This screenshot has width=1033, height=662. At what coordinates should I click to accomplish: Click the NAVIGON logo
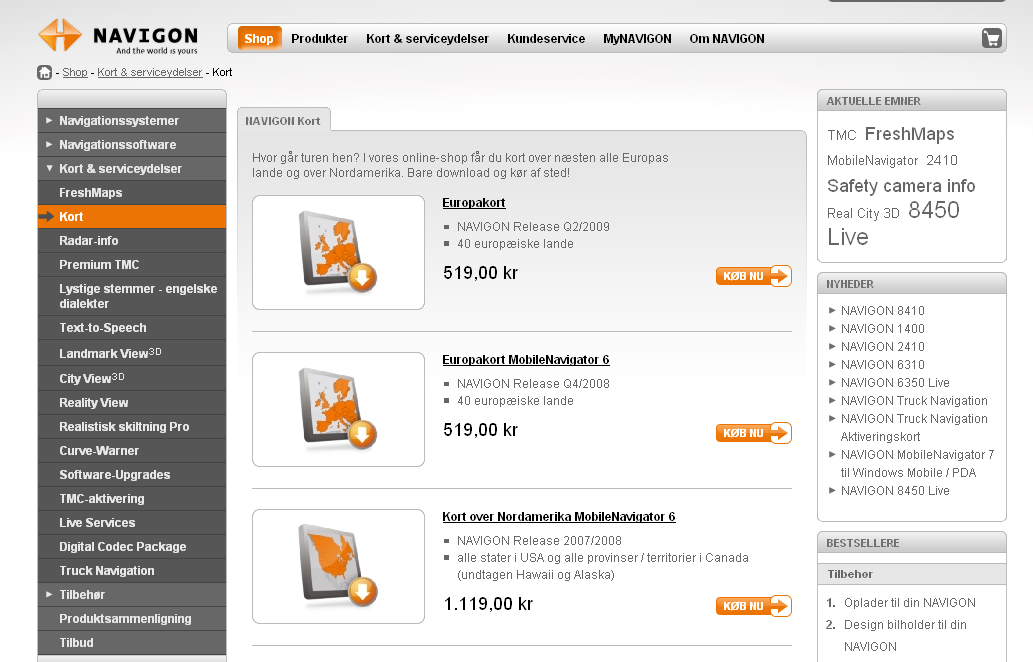(x=118, y=37)
